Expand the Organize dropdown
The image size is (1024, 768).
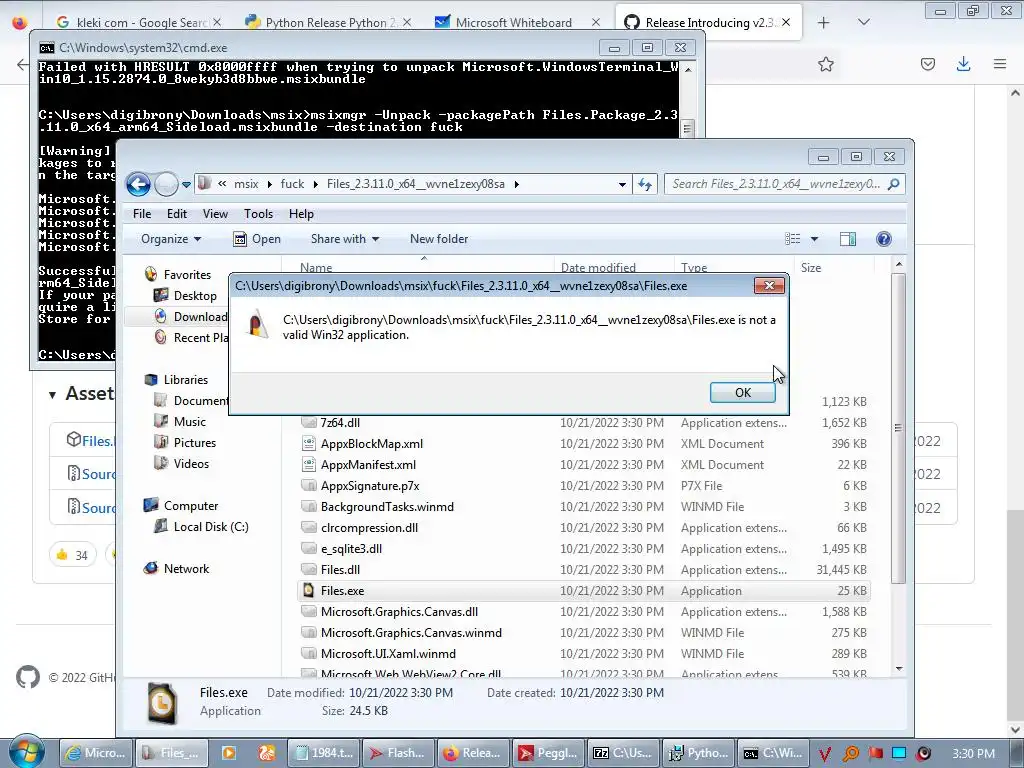pos(171,239)
